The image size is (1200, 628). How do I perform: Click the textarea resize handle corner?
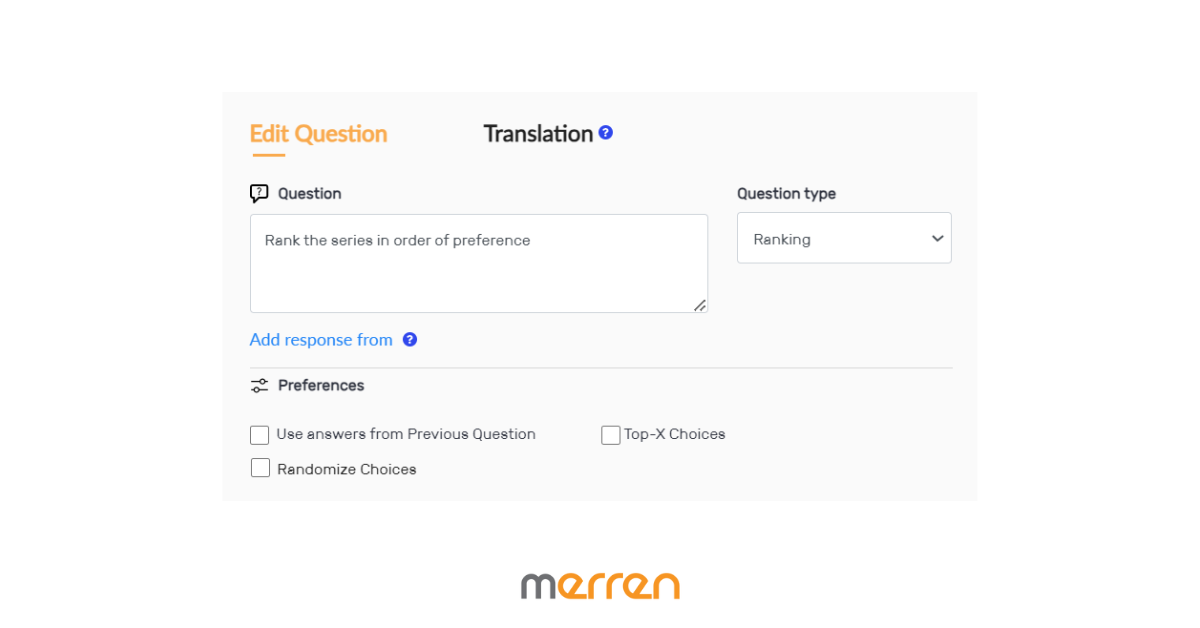(x=700, y=305)
